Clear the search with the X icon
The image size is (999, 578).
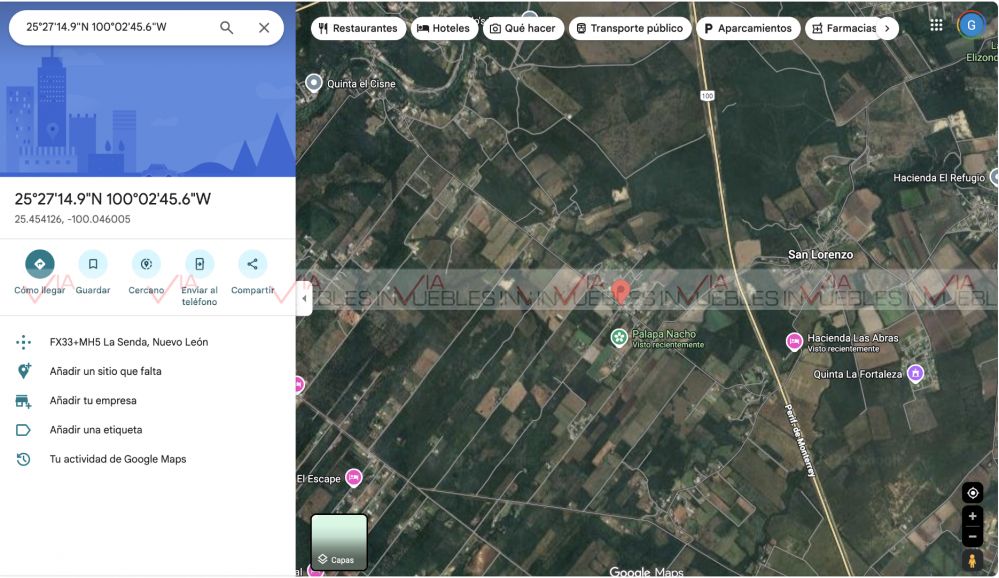(x=264, y=28)
